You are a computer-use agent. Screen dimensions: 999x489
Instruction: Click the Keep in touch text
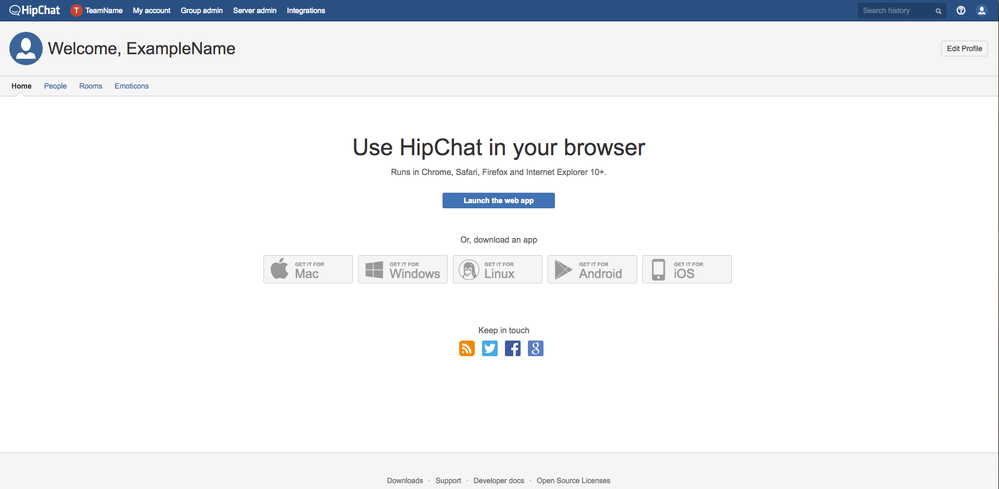point(504,330)
